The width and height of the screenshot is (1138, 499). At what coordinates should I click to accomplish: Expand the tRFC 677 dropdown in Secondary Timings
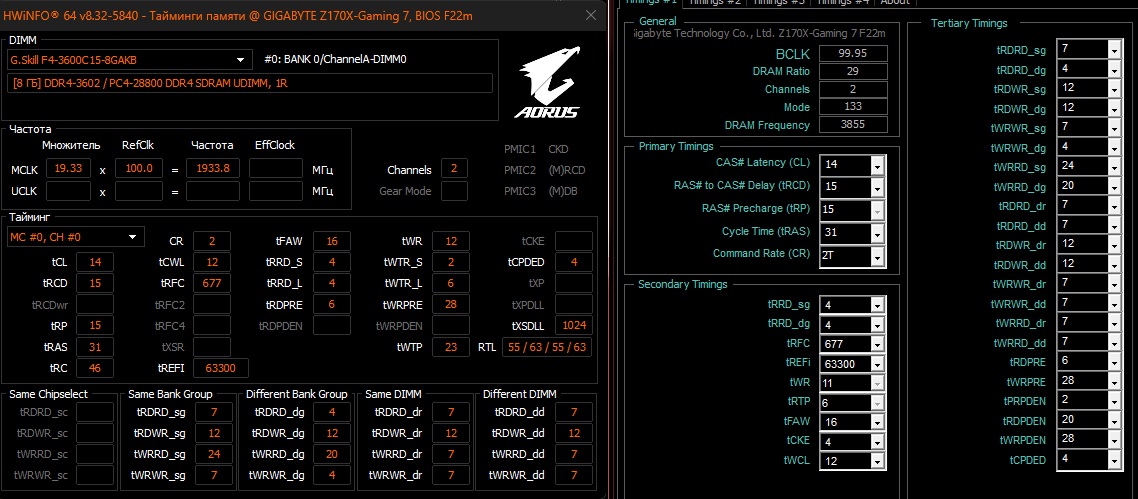point(877,344)
